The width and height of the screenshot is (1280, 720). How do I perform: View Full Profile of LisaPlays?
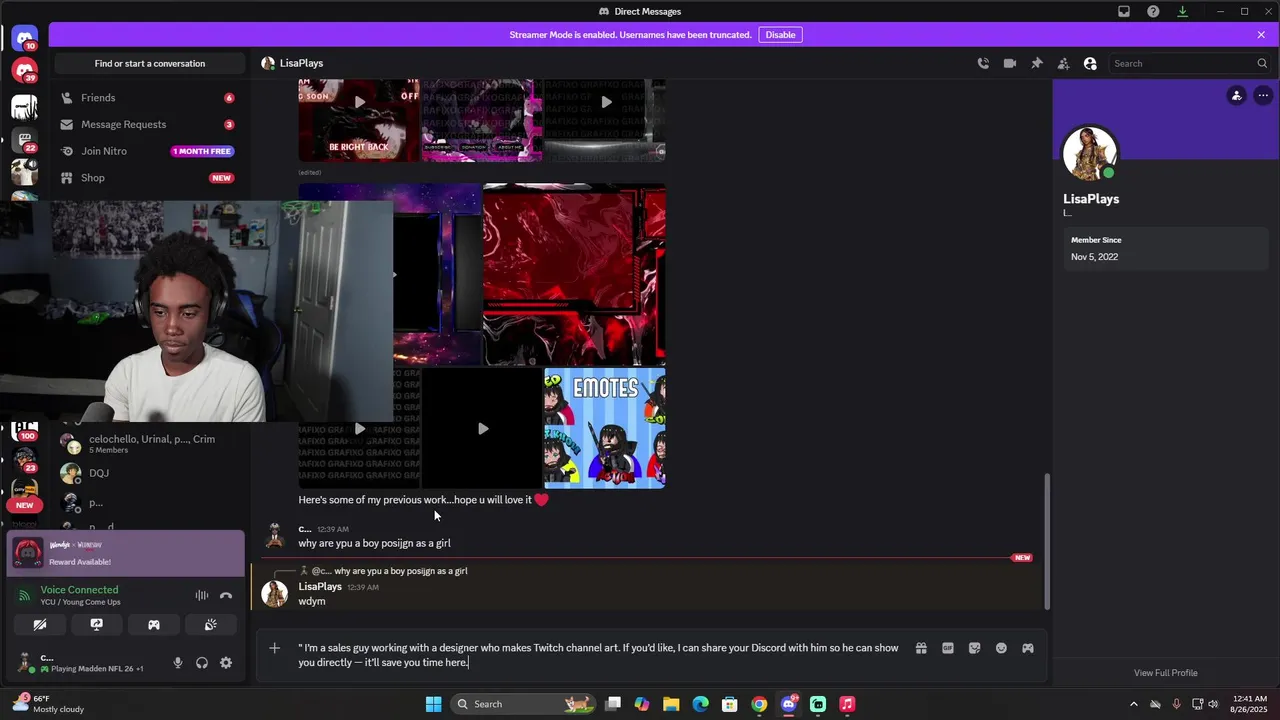click(x=1165, y=673)
